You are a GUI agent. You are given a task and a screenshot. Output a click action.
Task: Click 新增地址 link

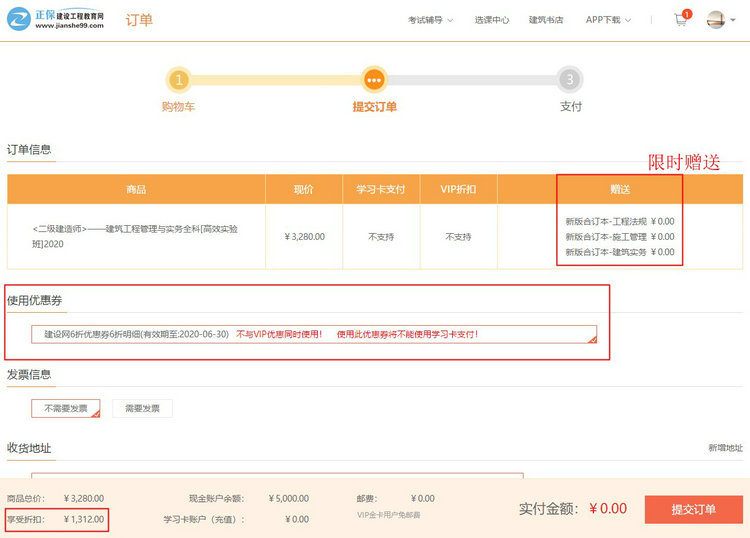point(725,448)
